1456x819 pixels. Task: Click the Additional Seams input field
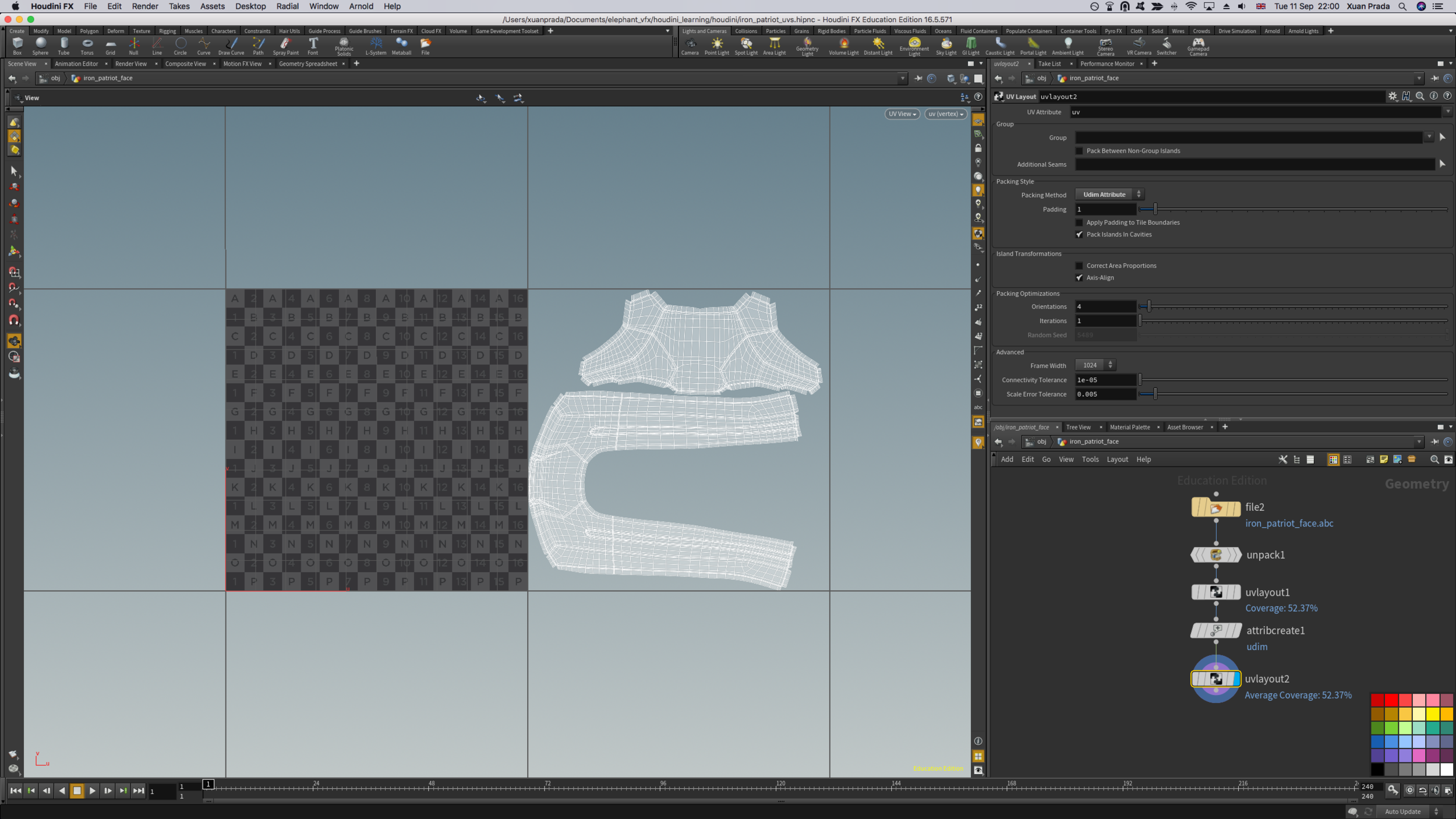(x=1254, y=165)
